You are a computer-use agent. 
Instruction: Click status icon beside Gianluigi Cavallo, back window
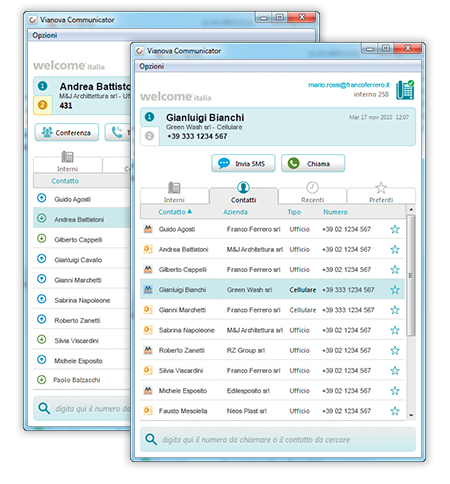coord(42,259)
